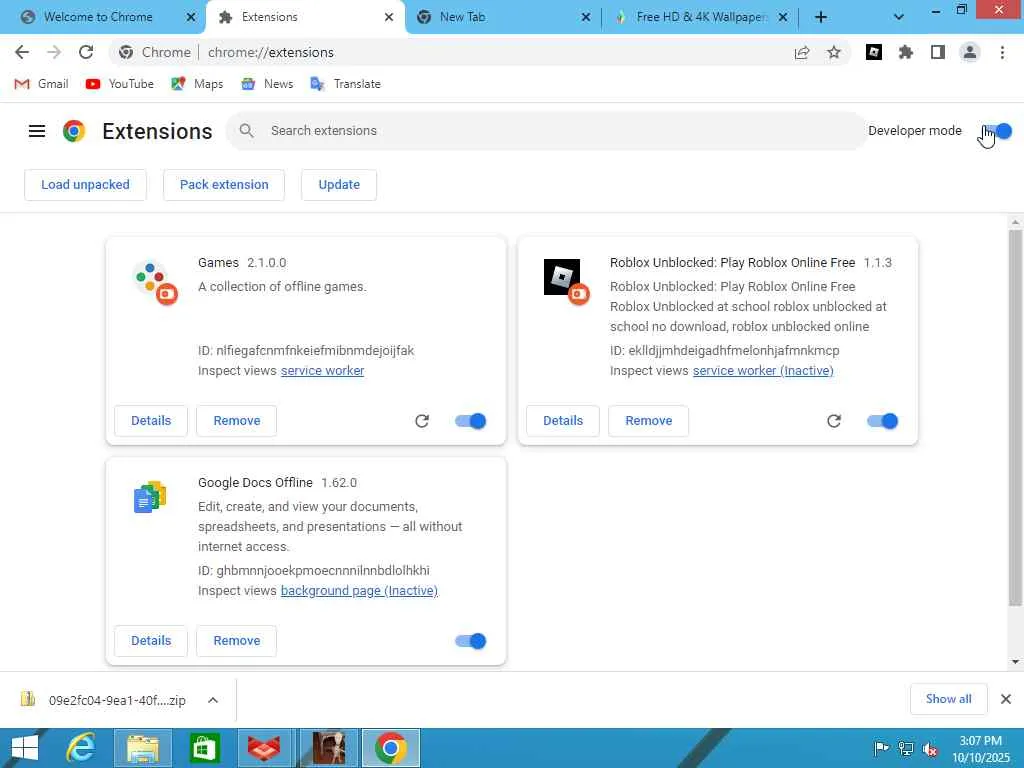Close the New Tab tab
This screenshot has width=1024, height=768.
[x=586, y=17]
